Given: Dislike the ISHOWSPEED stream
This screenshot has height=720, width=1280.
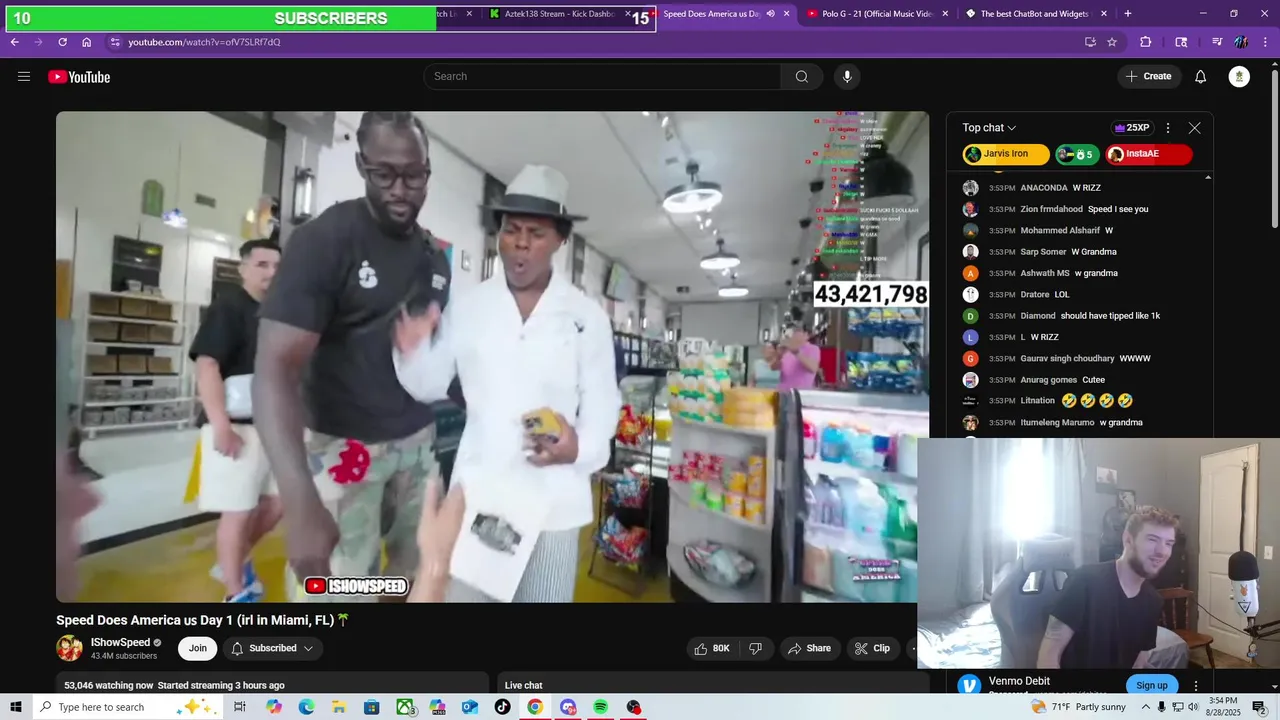Looking at the screenshot, I should pyautogui.click(x=756, y=648).
